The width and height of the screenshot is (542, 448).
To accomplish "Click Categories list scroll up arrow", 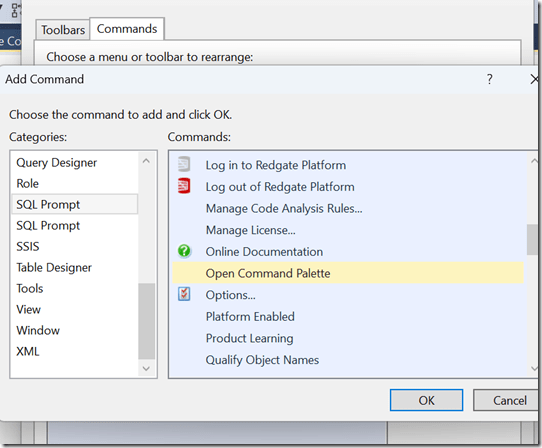I will (146, 161).
